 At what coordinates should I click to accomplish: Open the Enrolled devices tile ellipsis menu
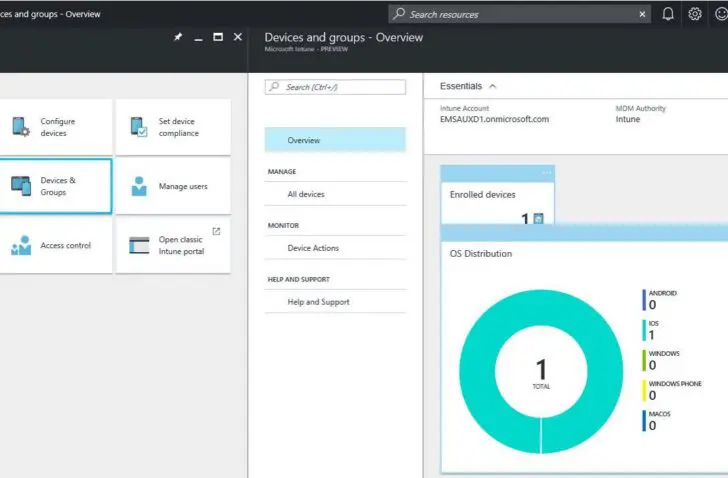pos(546,173)
